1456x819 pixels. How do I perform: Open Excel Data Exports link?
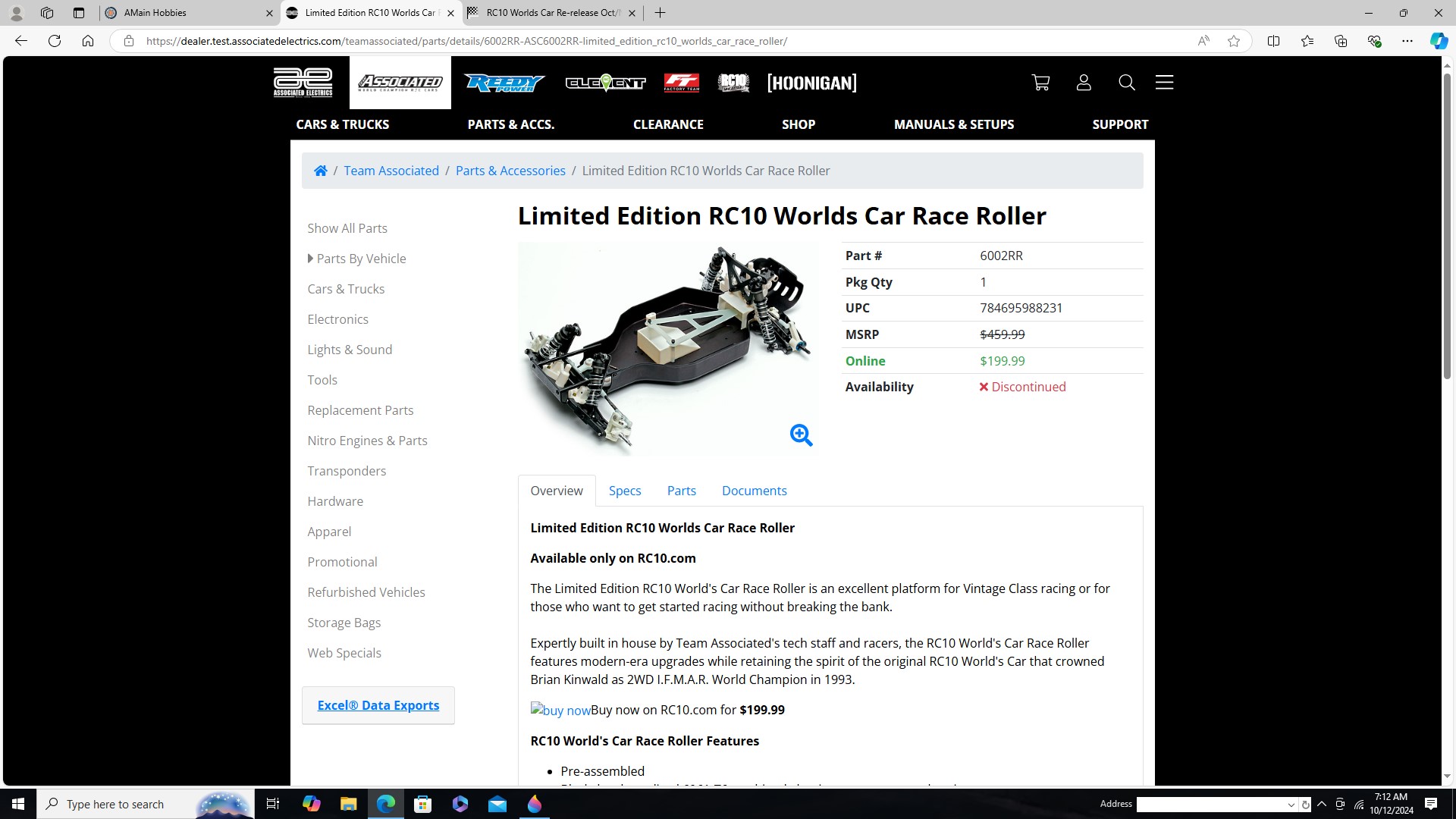point(378,705)
